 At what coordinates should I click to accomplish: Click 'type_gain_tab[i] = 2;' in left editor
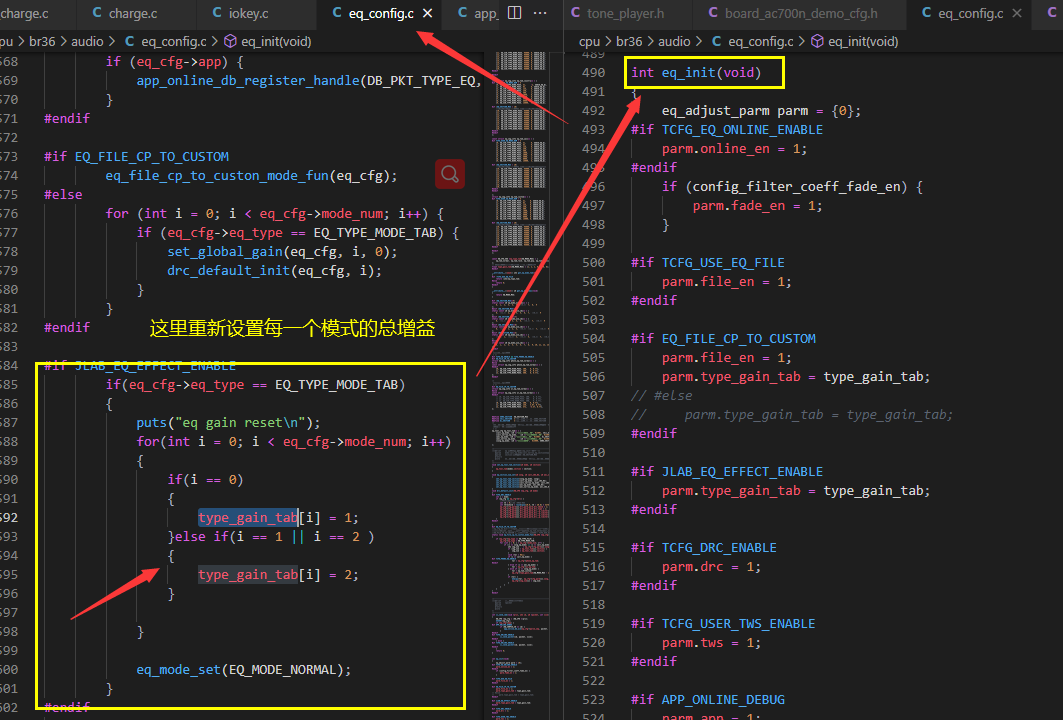click(278, 574)
